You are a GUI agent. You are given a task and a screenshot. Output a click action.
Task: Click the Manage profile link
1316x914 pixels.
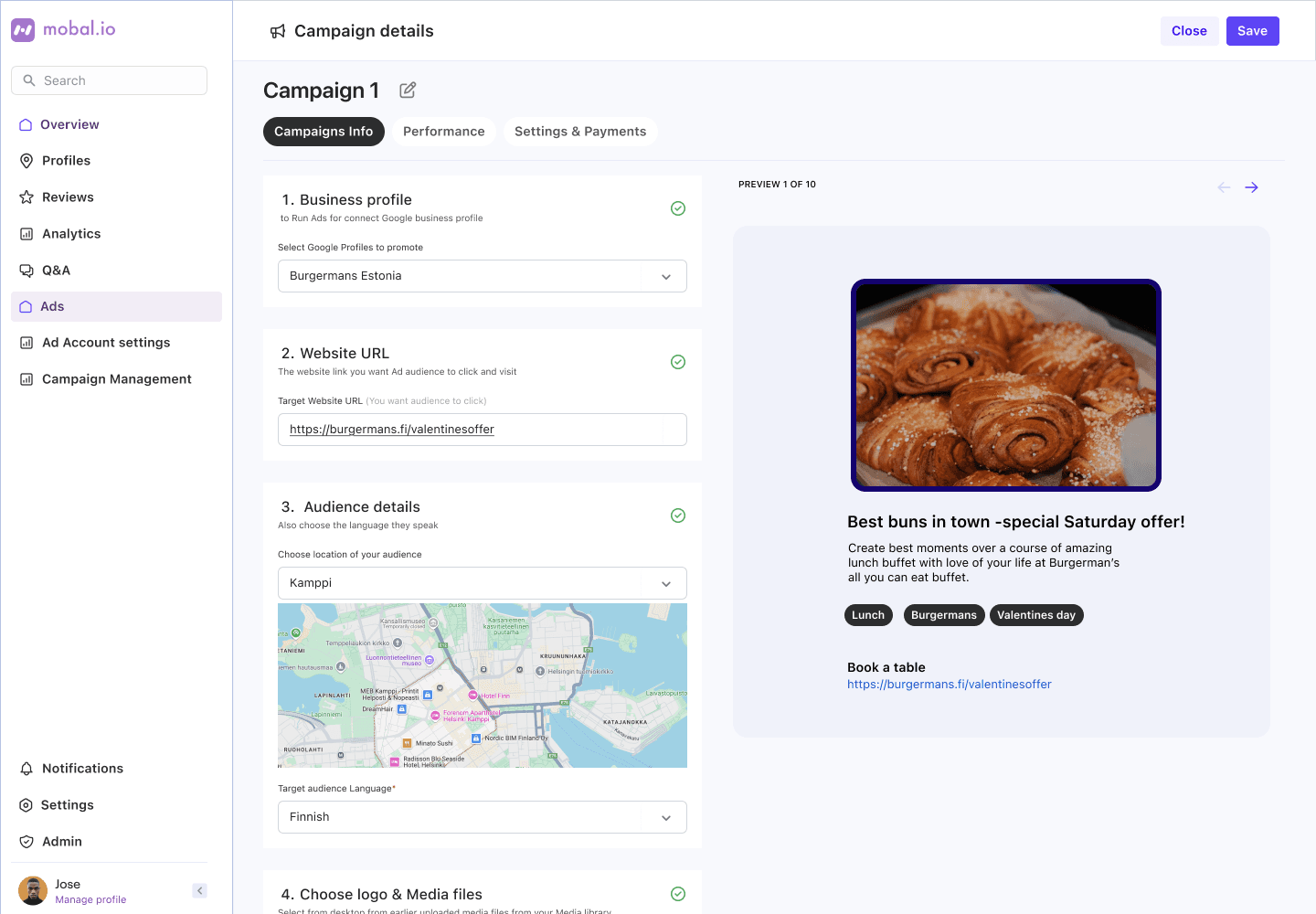pos(90,899)
